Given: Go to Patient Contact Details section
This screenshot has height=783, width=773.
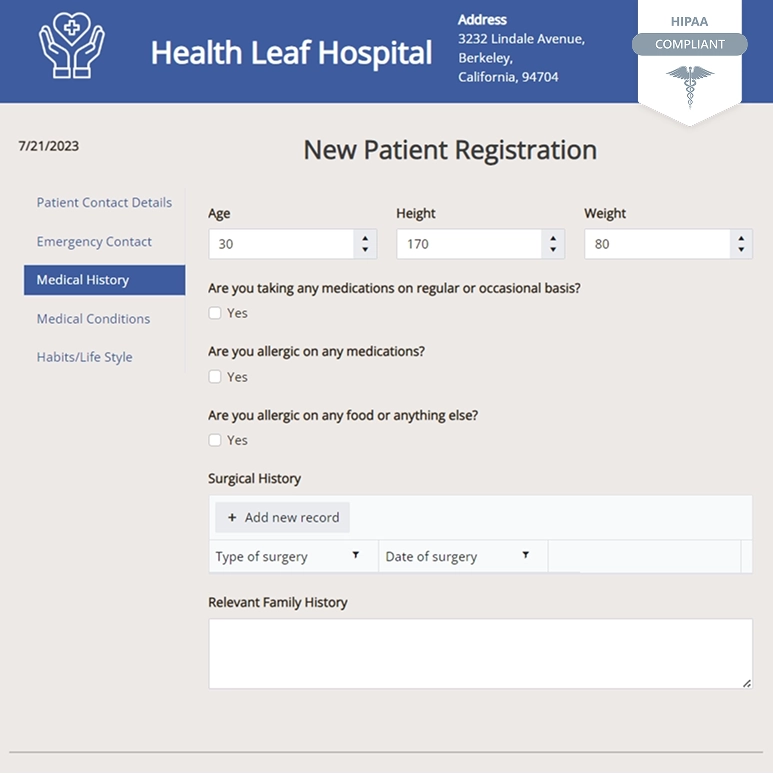Looking at the screenshot, I should click(104, 202).
